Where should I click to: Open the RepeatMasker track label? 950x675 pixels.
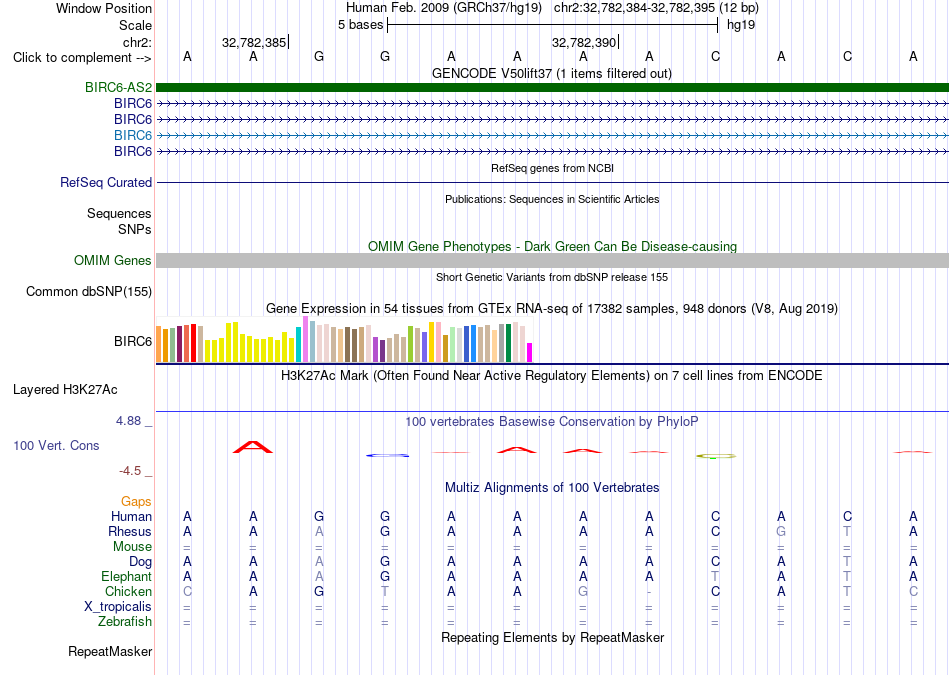110,652
